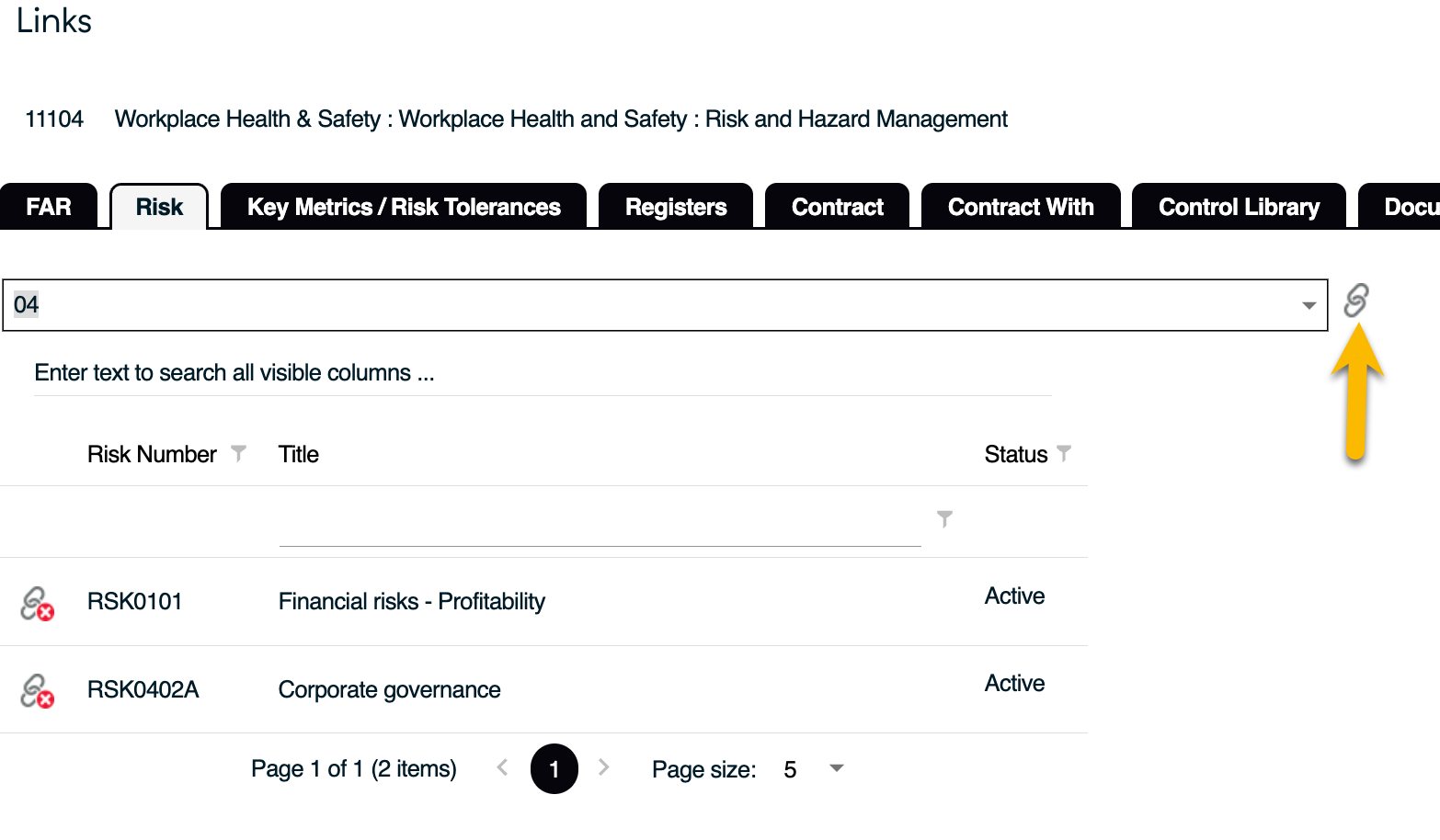
Task: Go to the previous page arrow
Action: 502,767
